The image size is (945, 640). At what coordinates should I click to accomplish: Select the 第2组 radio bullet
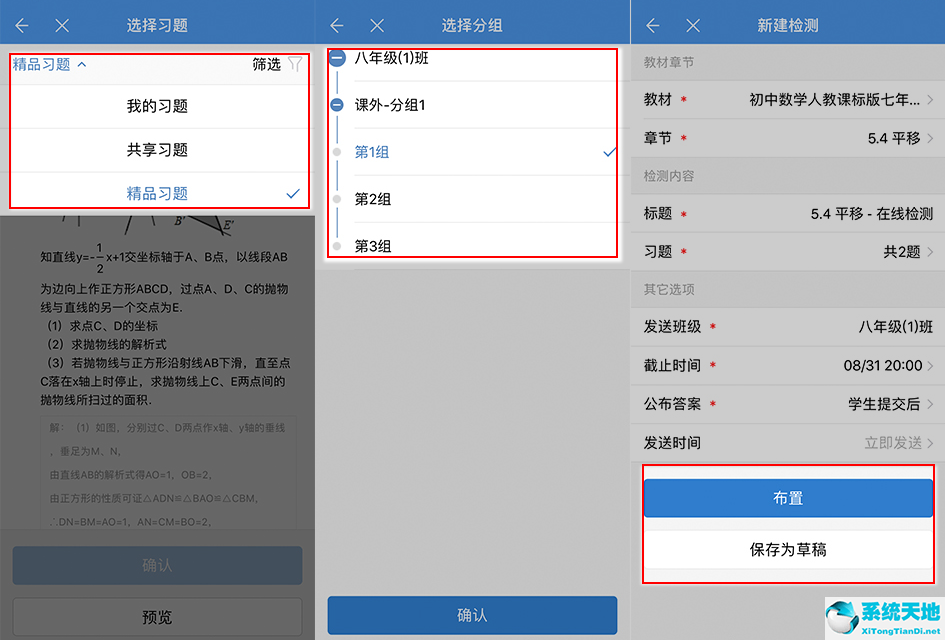coord(335,199)
